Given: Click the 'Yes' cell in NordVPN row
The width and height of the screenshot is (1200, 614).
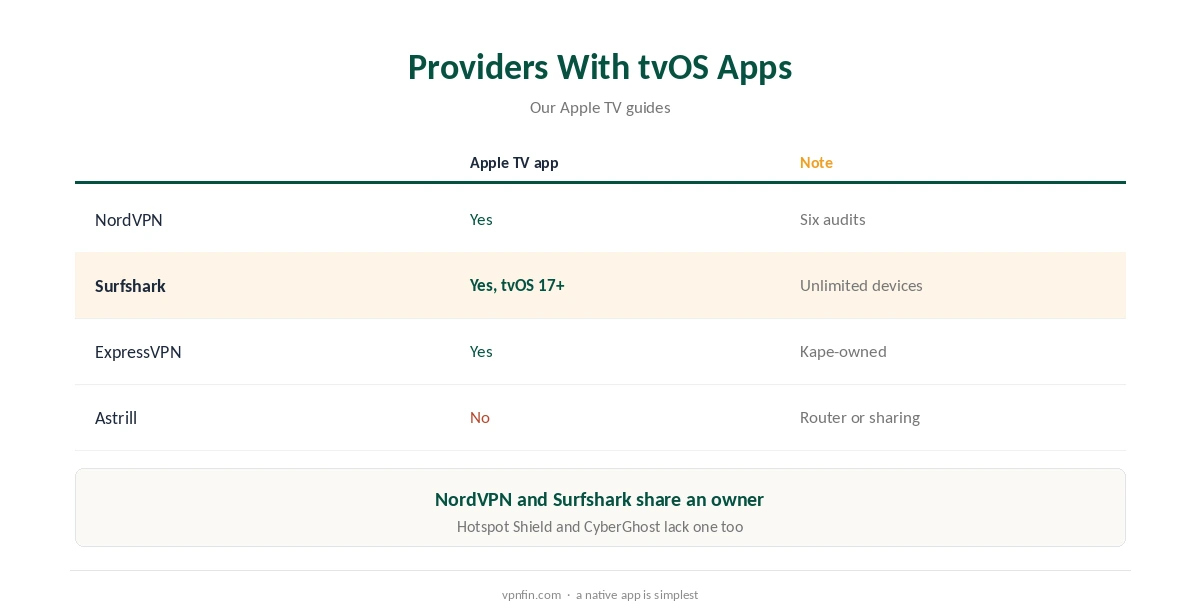Looking at the screenshot, I should click(x=481, y=220).
